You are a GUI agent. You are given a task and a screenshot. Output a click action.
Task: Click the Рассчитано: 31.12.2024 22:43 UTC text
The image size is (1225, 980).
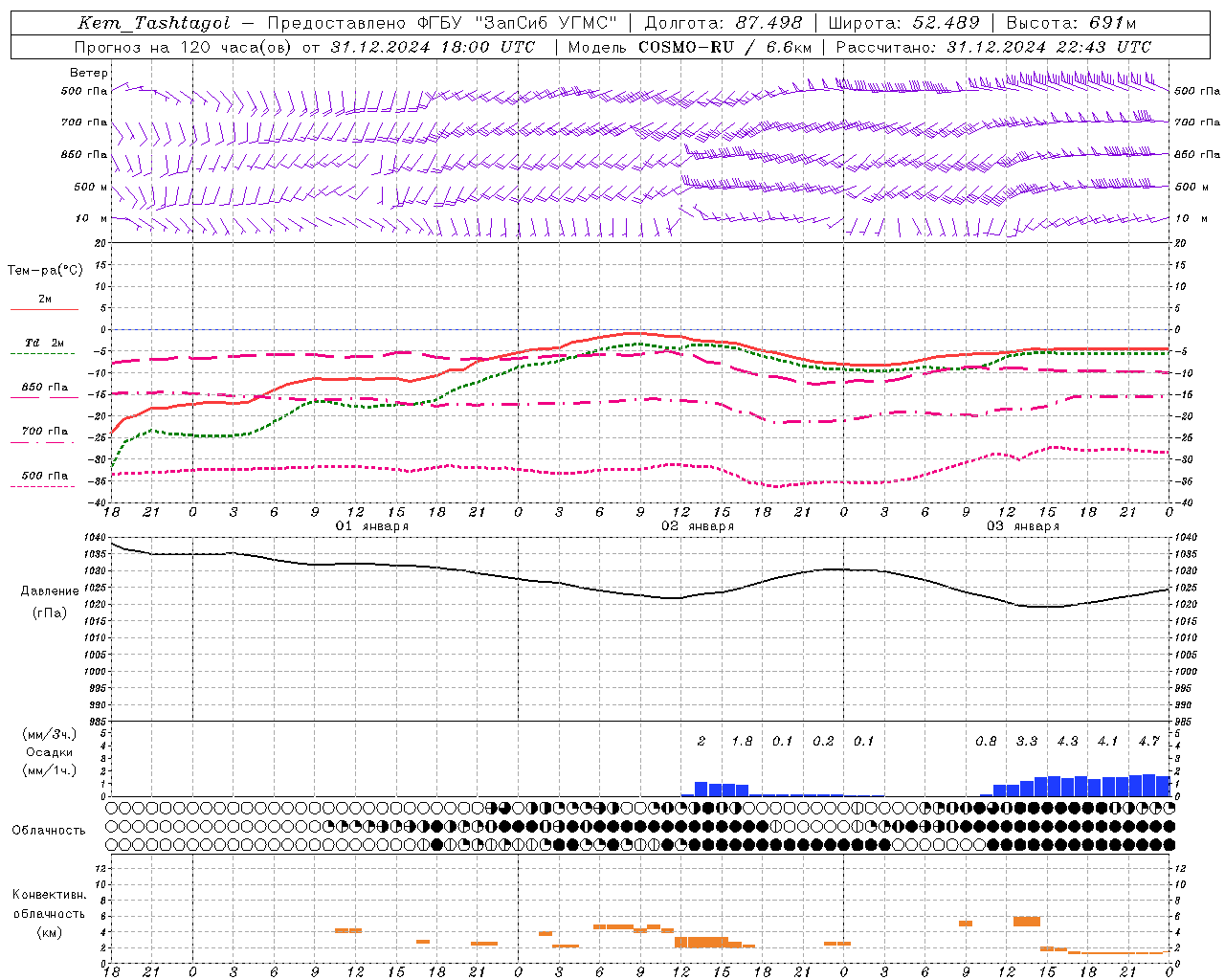click(x=993, y=47)
